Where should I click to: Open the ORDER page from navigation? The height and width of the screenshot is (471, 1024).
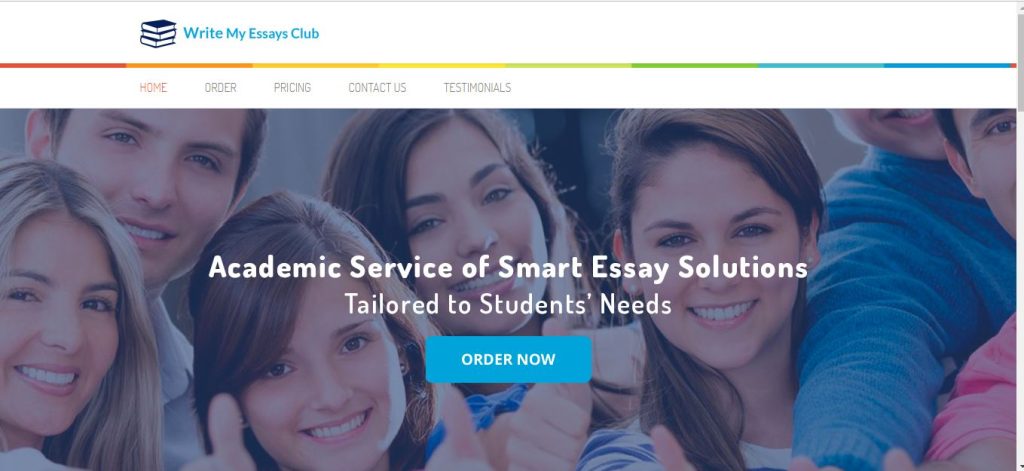221,88
